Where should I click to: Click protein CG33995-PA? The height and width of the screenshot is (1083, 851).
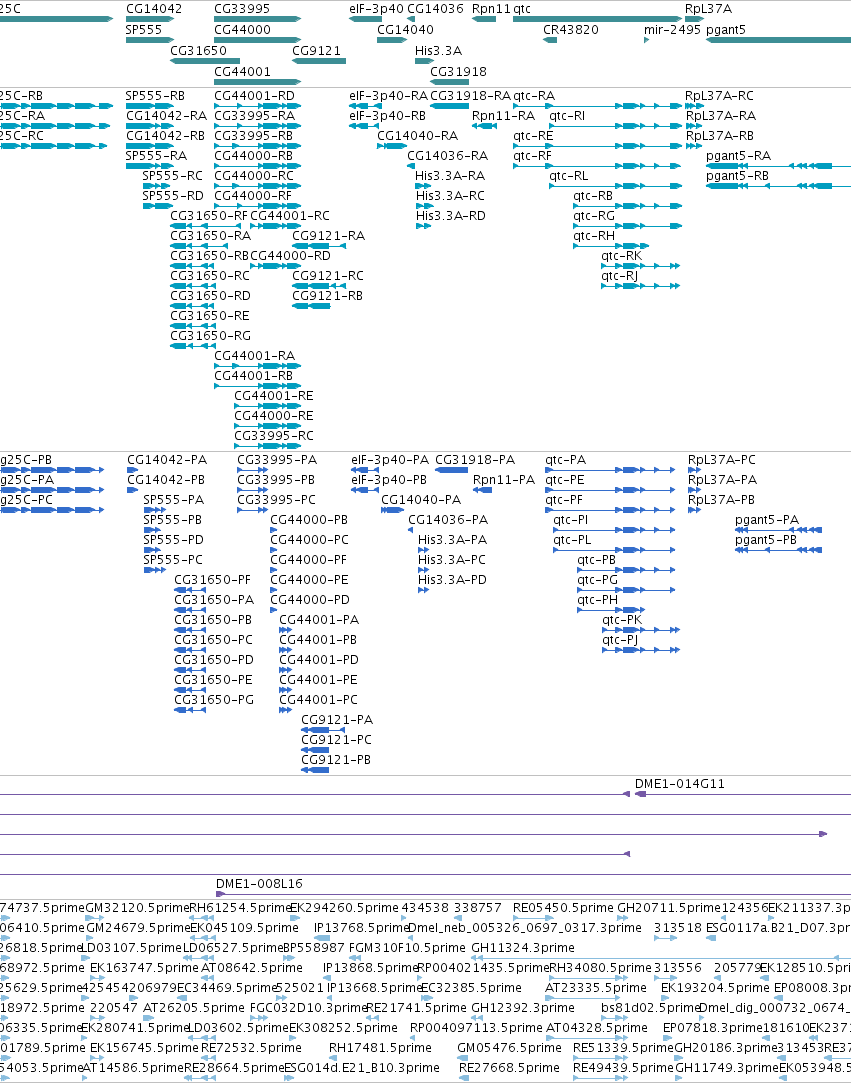coord(277,460)
